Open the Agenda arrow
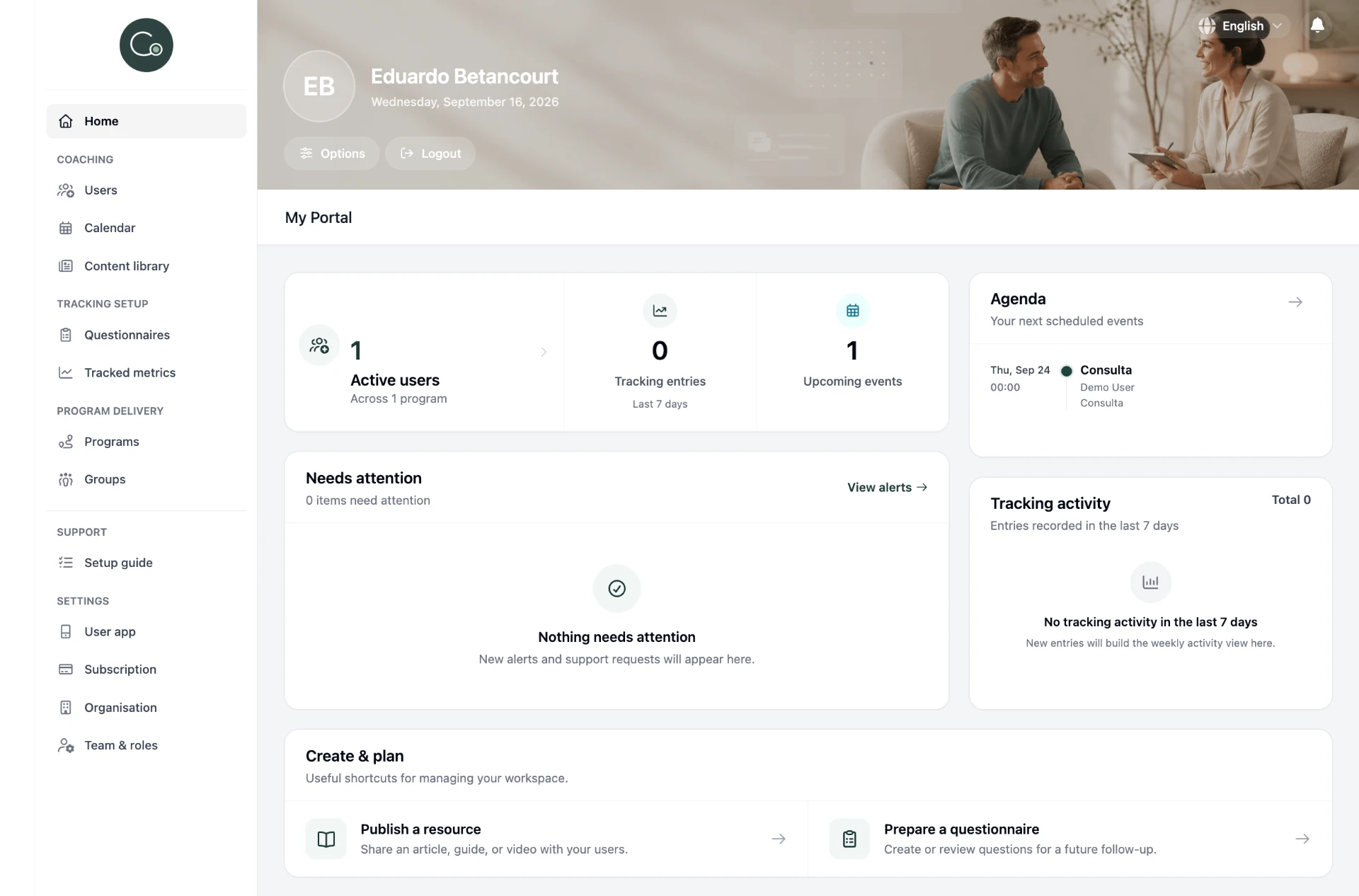This screenshot has height=896, width=1359. tap(1295, 302)
